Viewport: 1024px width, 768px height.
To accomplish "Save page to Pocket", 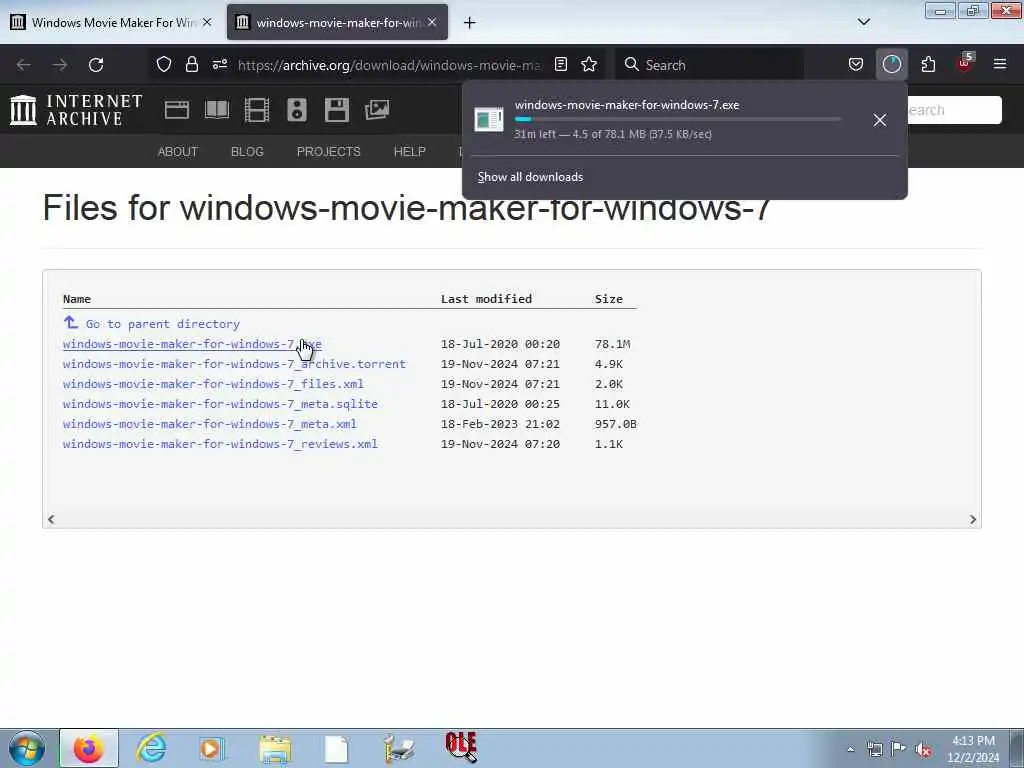I will click(x=856, y=65).
